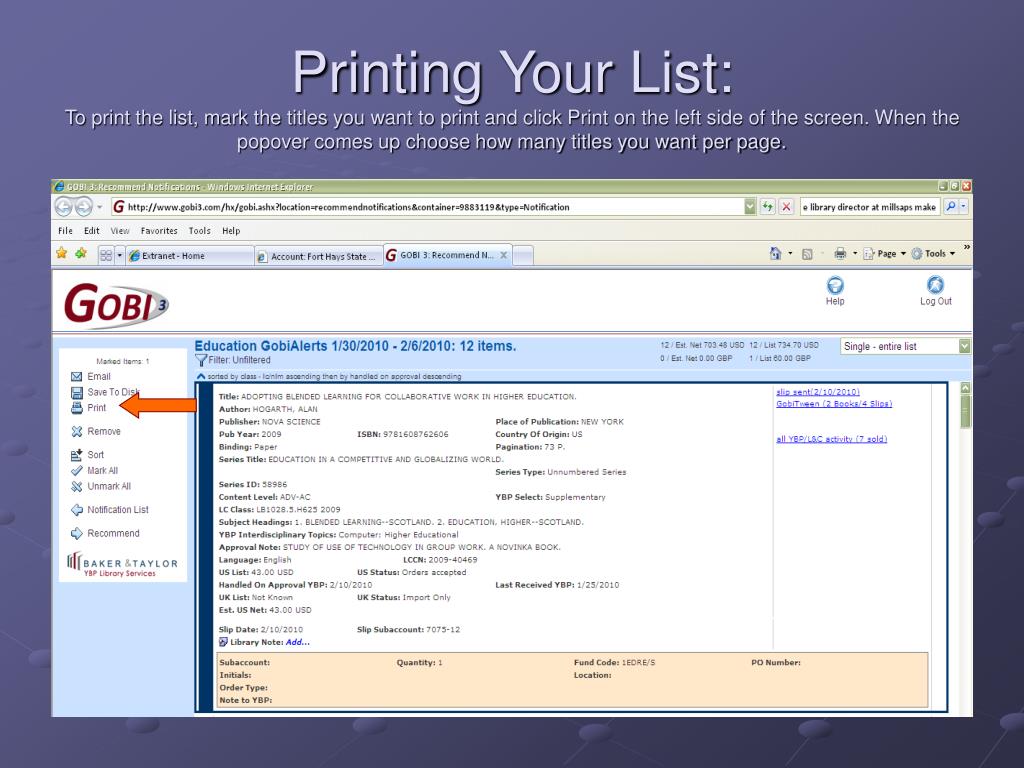Image resolution: width=1024 pixels, height=768 pixels.
Task: Click the Mark All checkmark icon
Action: [76, 471]
